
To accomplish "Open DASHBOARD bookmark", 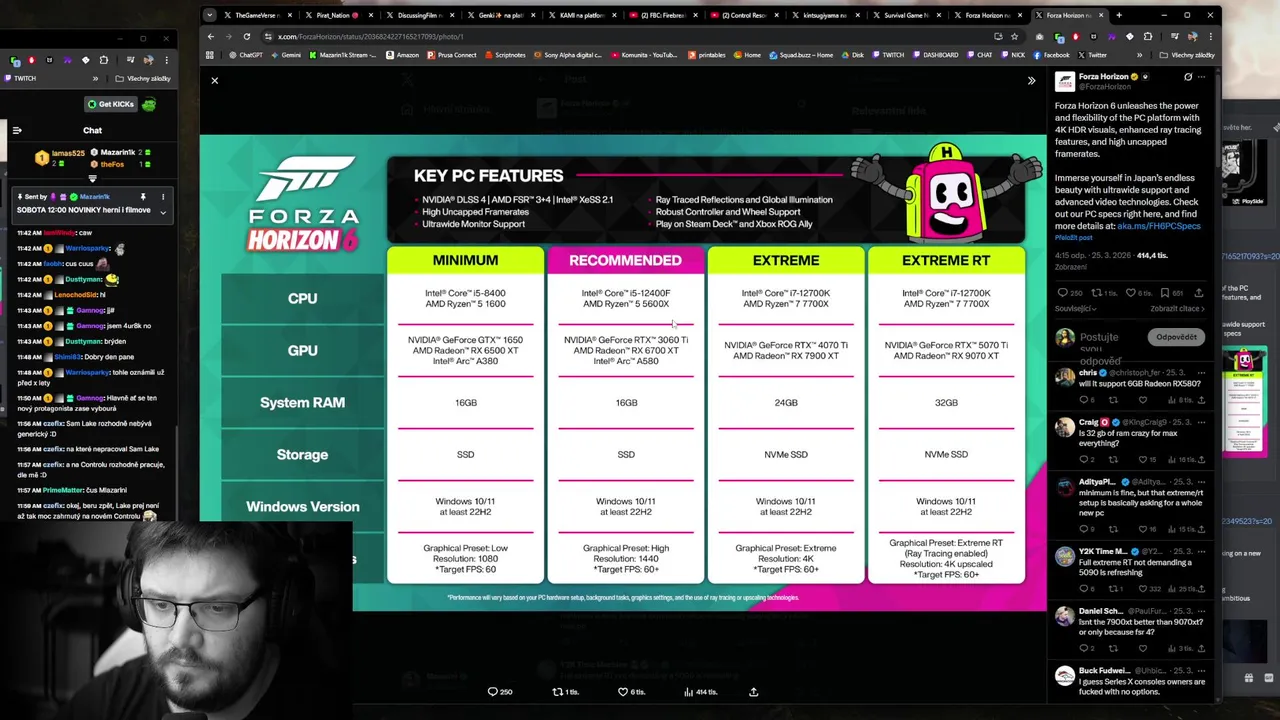I will pos(935,55).
